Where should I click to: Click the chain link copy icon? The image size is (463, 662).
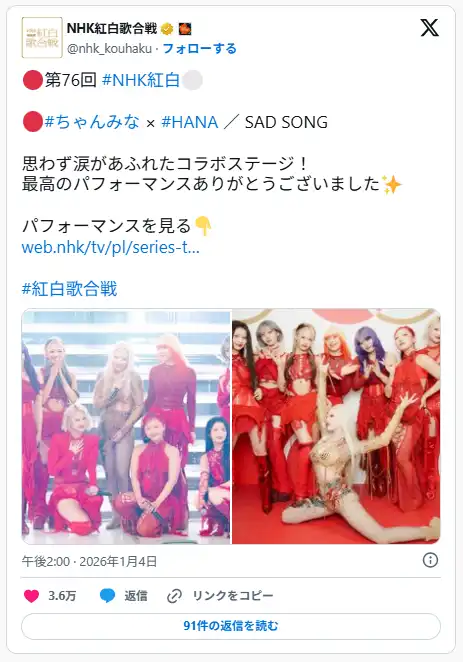tap(174, 596)
